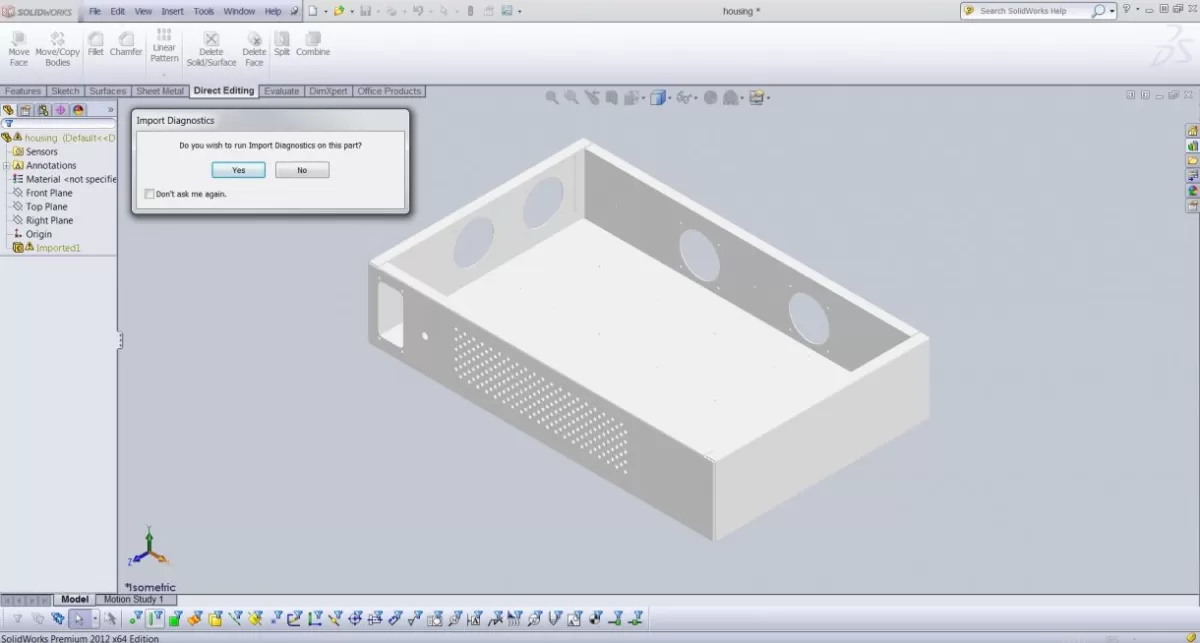
Task: Click the Previous View icon
Action: pos(592,97)
